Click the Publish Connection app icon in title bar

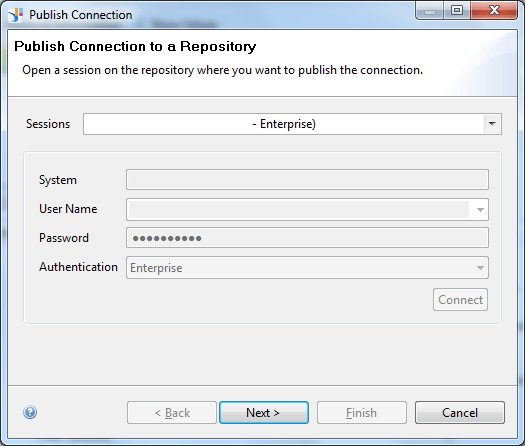click(15, 15)
